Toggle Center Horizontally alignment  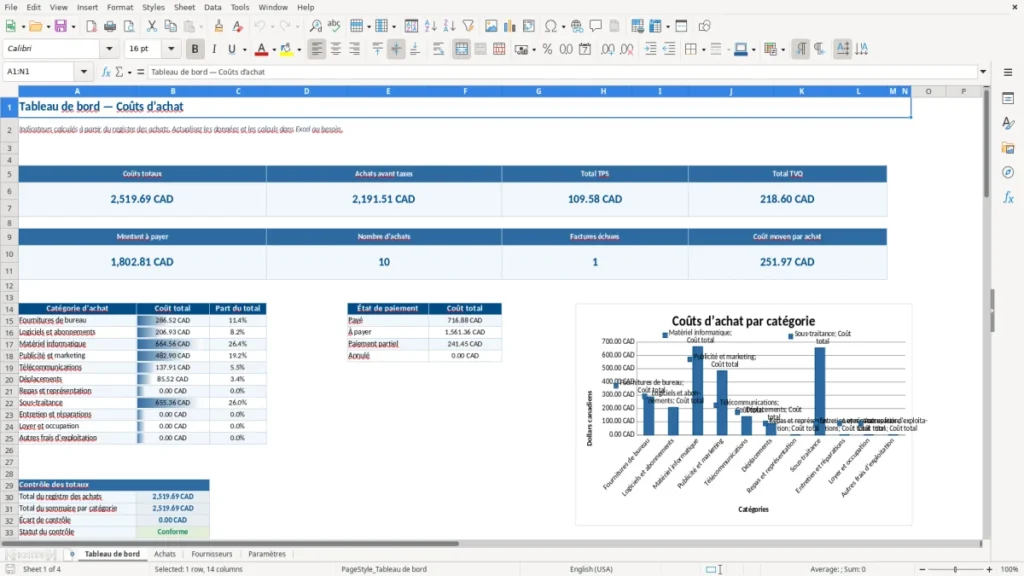click(336, 49)
